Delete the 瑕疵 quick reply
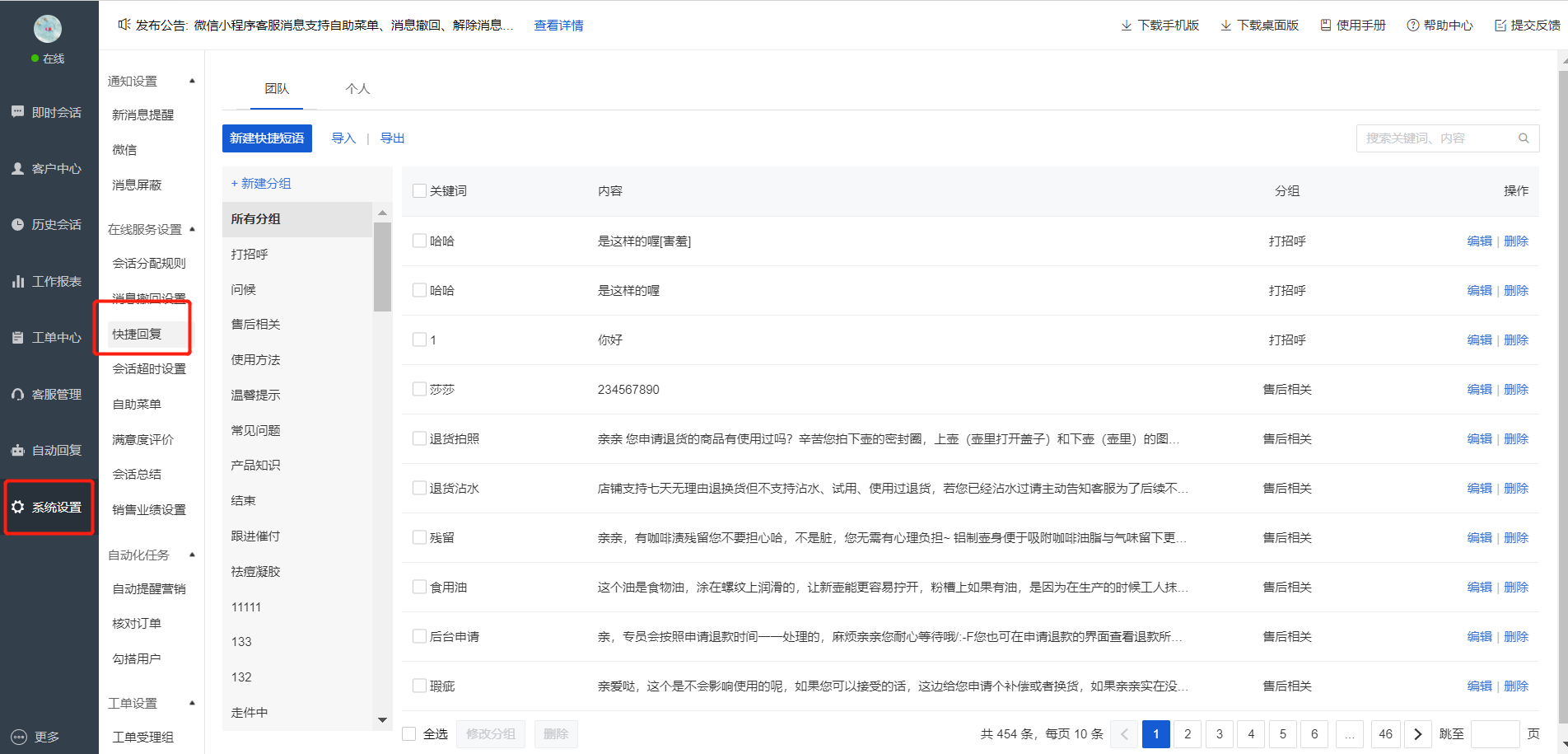 tap(1516, 686)
